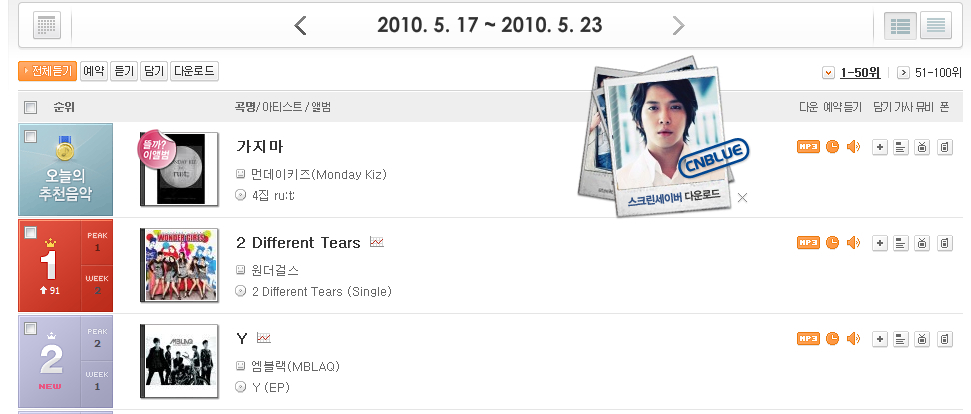Advance to next week with right chevron

coord(679,25)
